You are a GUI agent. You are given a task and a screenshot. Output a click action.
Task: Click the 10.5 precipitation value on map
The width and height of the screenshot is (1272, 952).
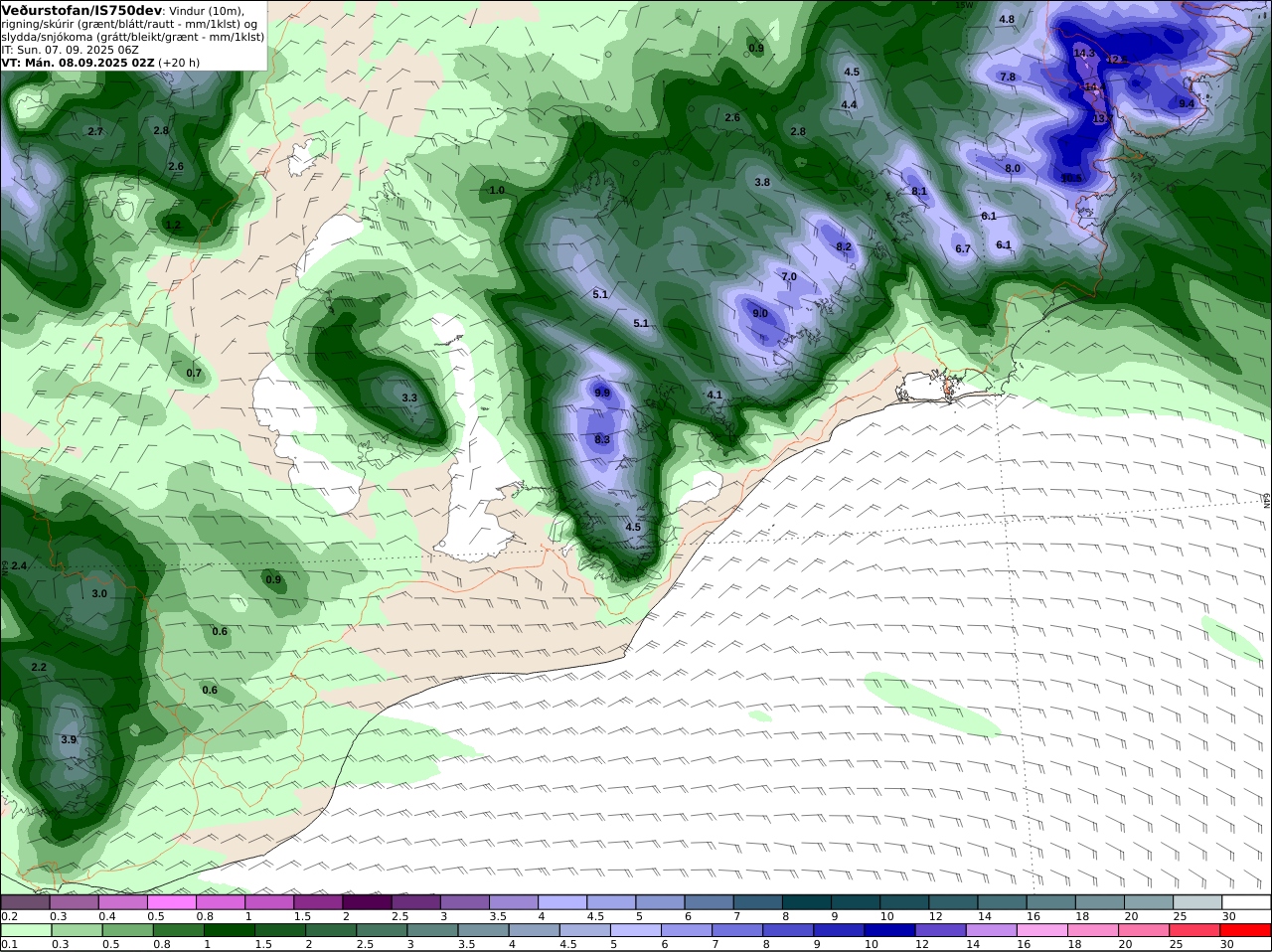pyautogui.click(x=1070, y=178)
